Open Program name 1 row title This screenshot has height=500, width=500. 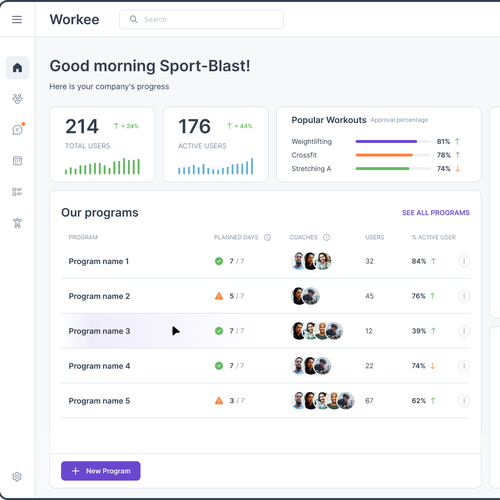pos(99,261)
